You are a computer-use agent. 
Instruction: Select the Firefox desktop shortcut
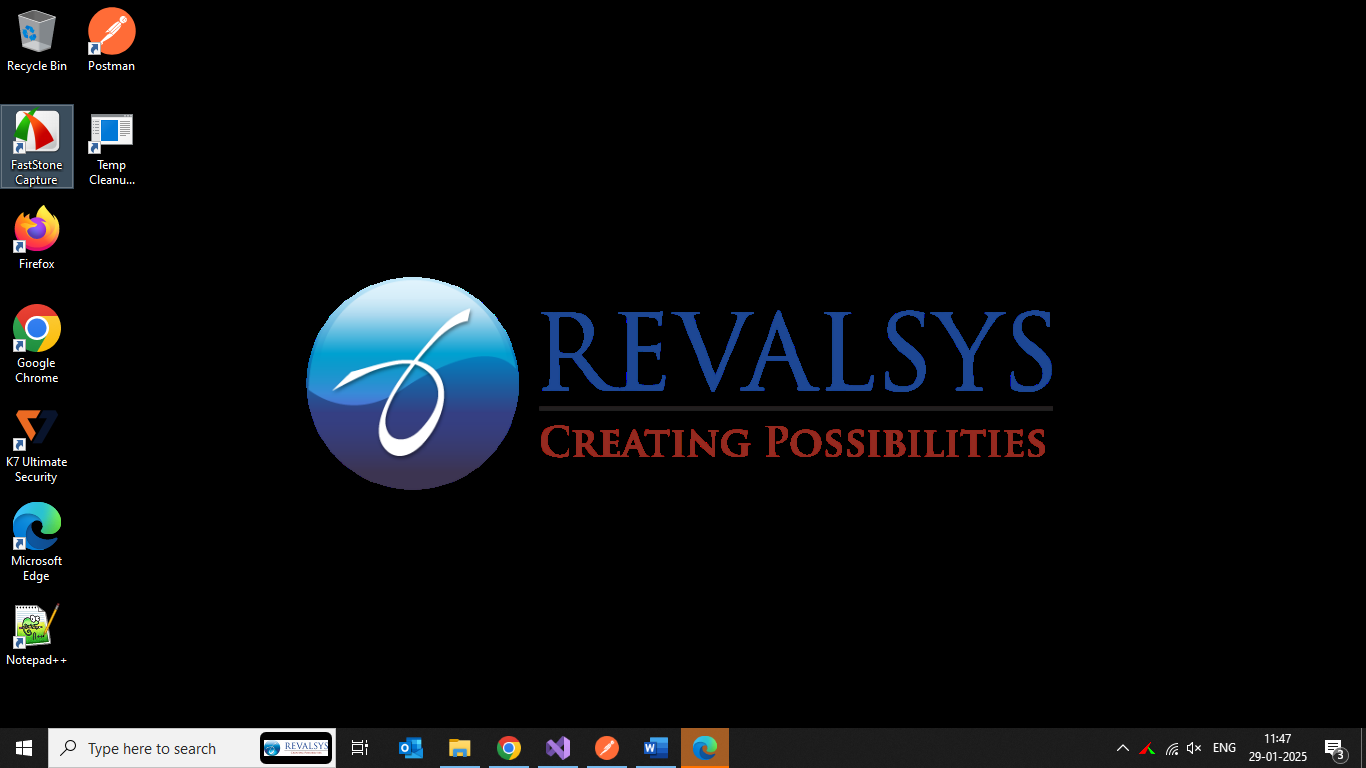coord(37,238)
